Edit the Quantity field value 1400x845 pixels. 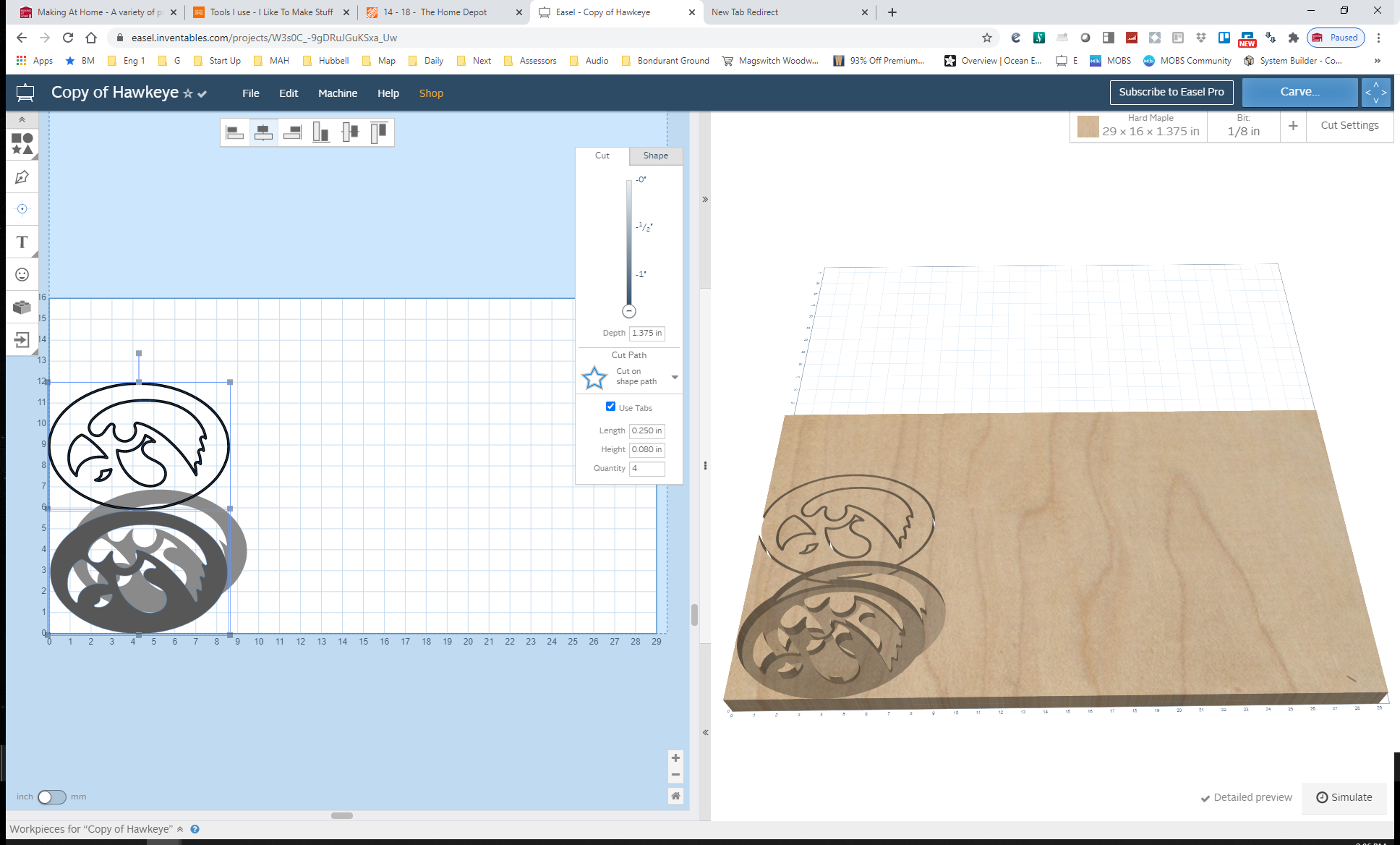pos(646,469)
